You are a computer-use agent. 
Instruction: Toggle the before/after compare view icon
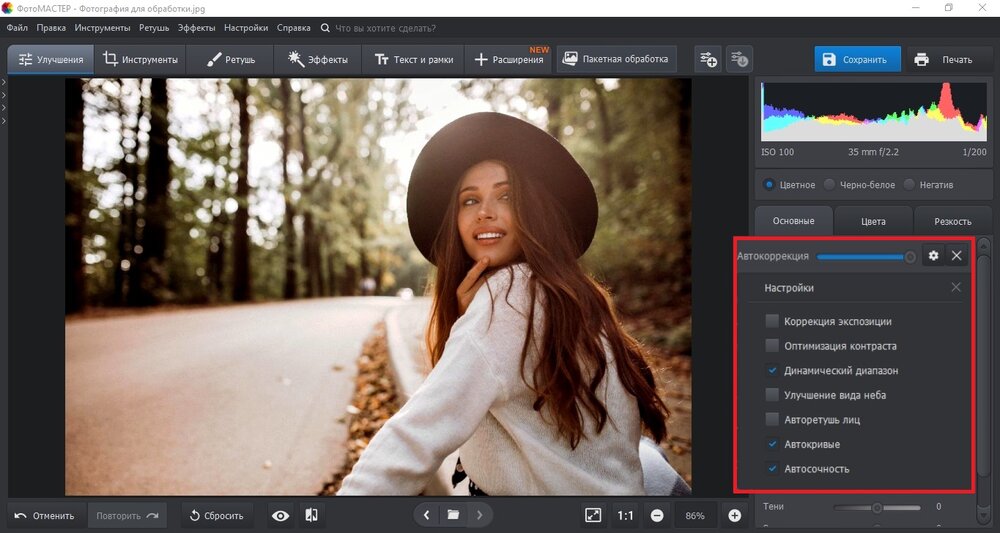(311, 516)
